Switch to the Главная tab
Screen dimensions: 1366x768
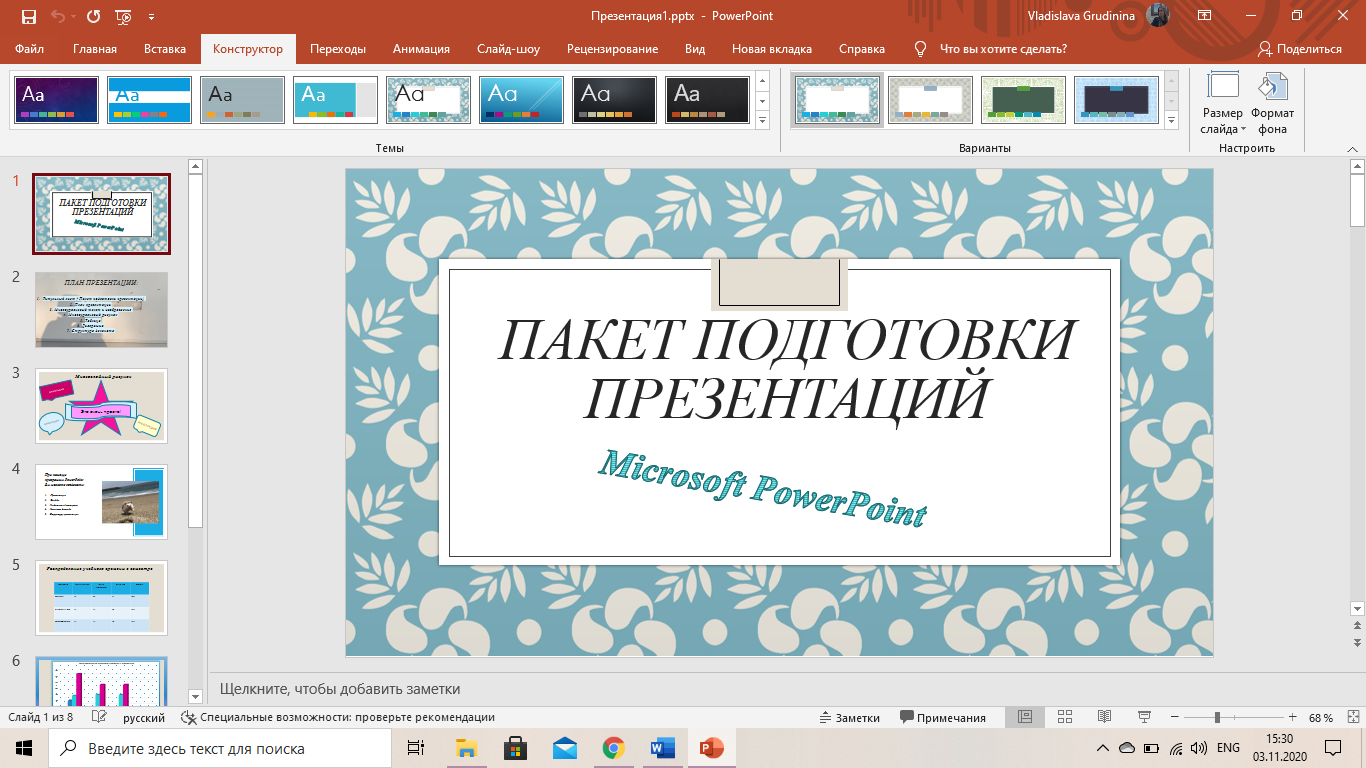pyautogui.click(x=95, y=49)
